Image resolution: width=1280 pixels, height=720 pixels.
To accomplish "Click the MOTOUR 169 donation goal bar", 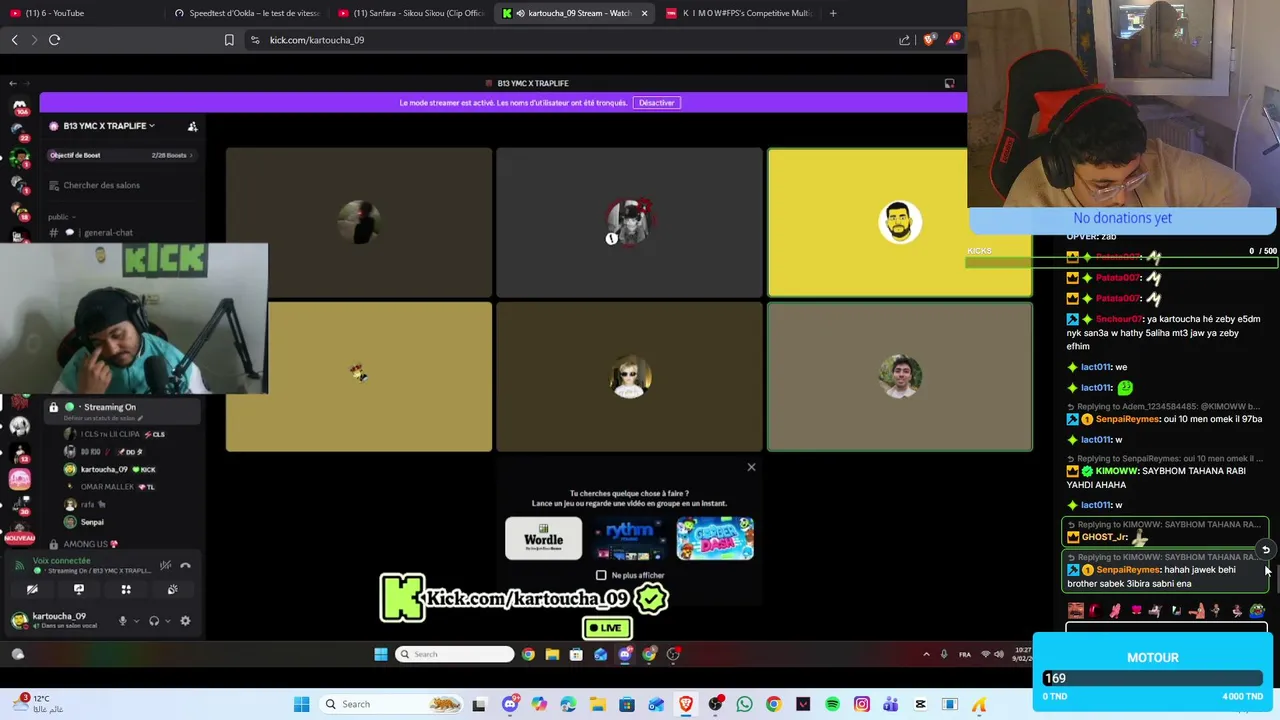I will (1153, 678).
